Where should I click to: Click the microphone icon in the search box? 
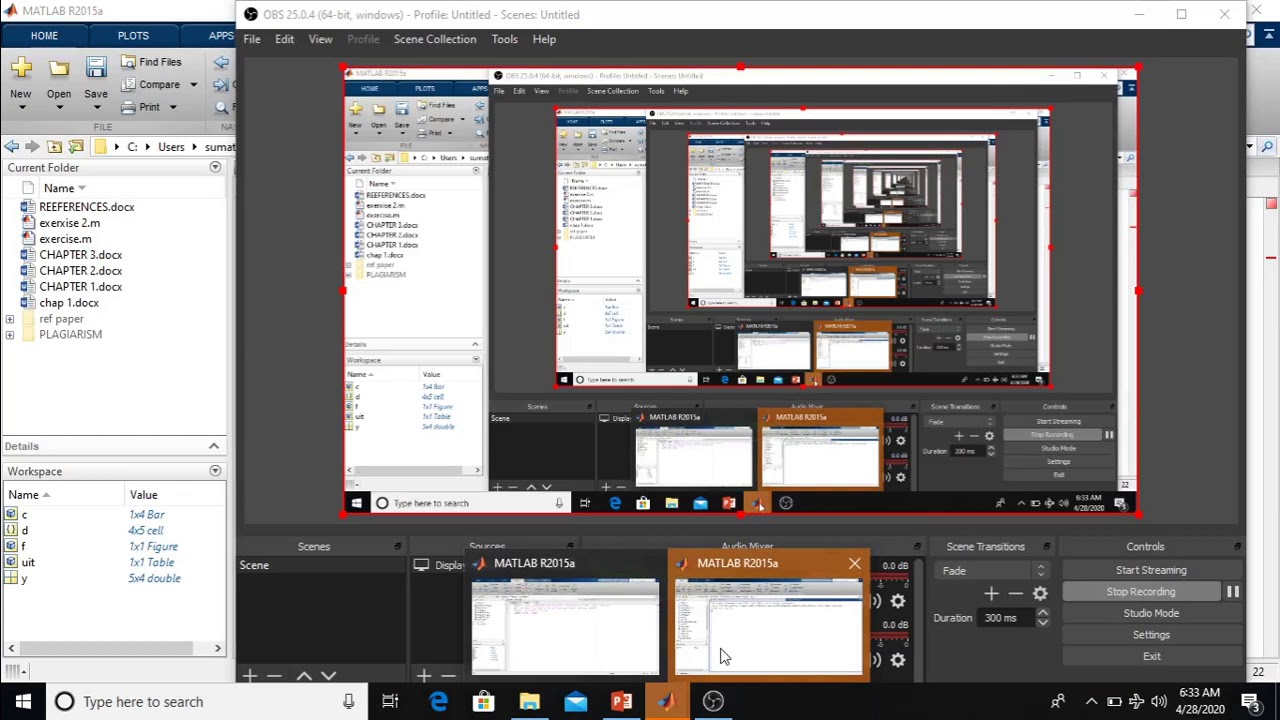[348, 701]
